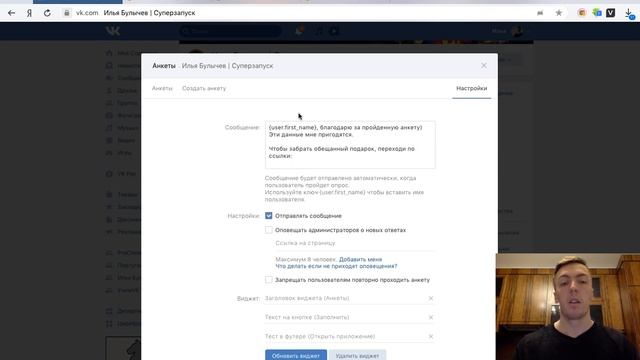Viewport: 640px width, 360px height.
Task: Click the VK logo in the header
Action: 113,31
